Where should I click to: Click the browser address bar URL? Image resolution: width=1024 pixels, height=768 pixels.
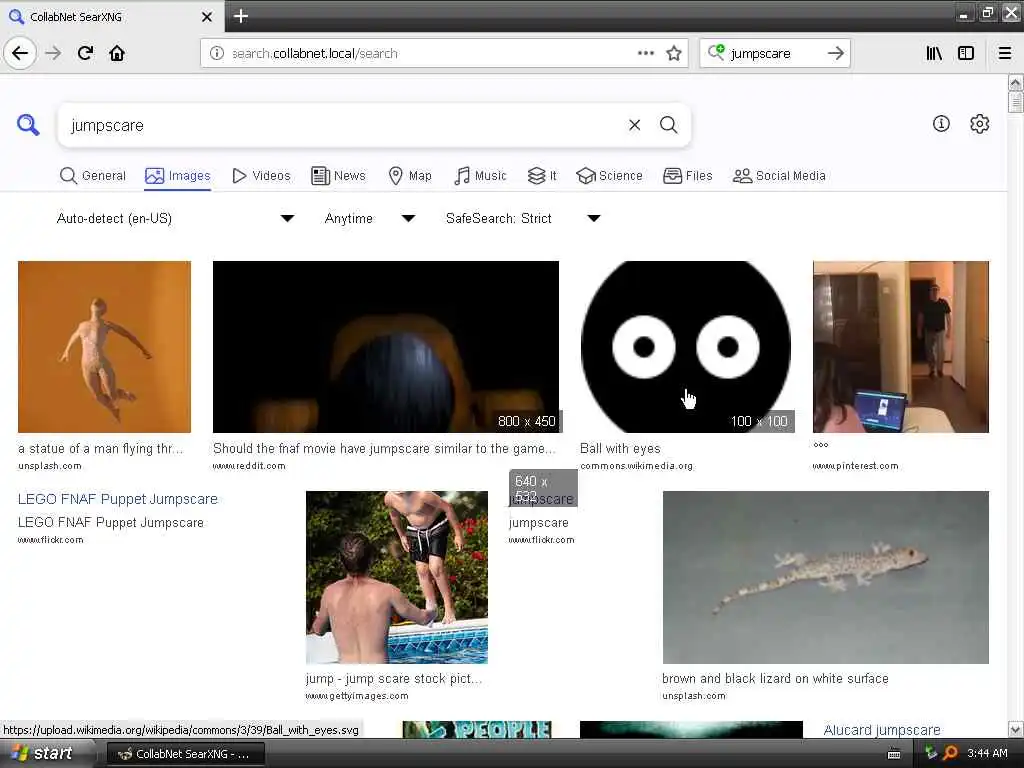coord(428,54)
